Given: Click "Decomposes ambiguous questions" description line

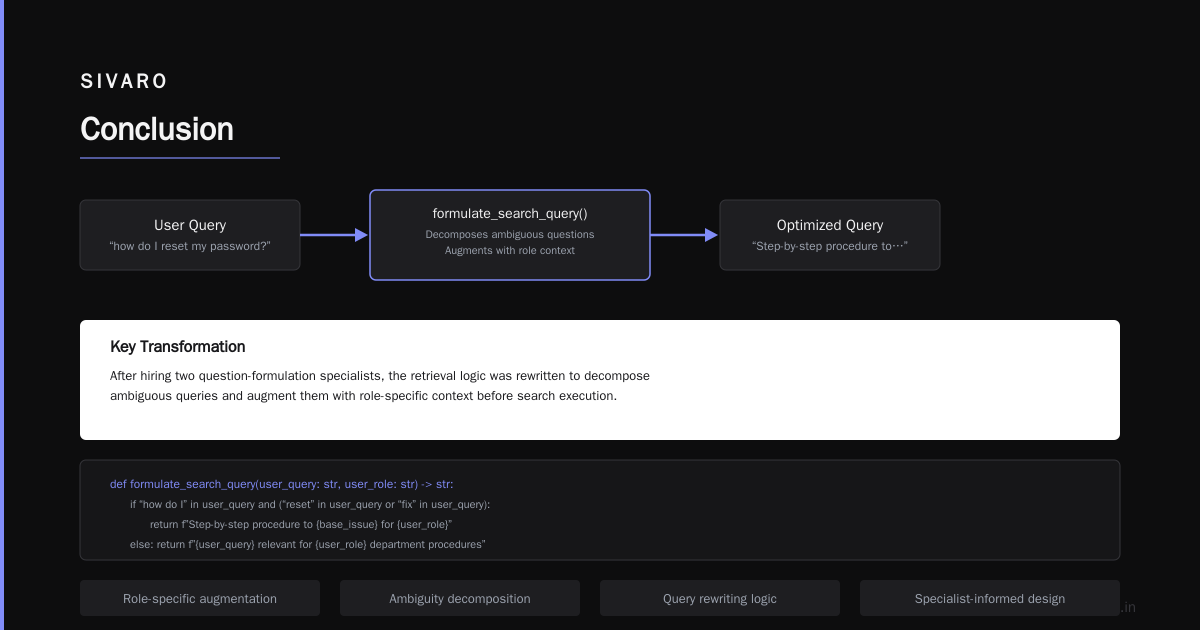Looking at the screenshot, I should click(x=510, y=235).
